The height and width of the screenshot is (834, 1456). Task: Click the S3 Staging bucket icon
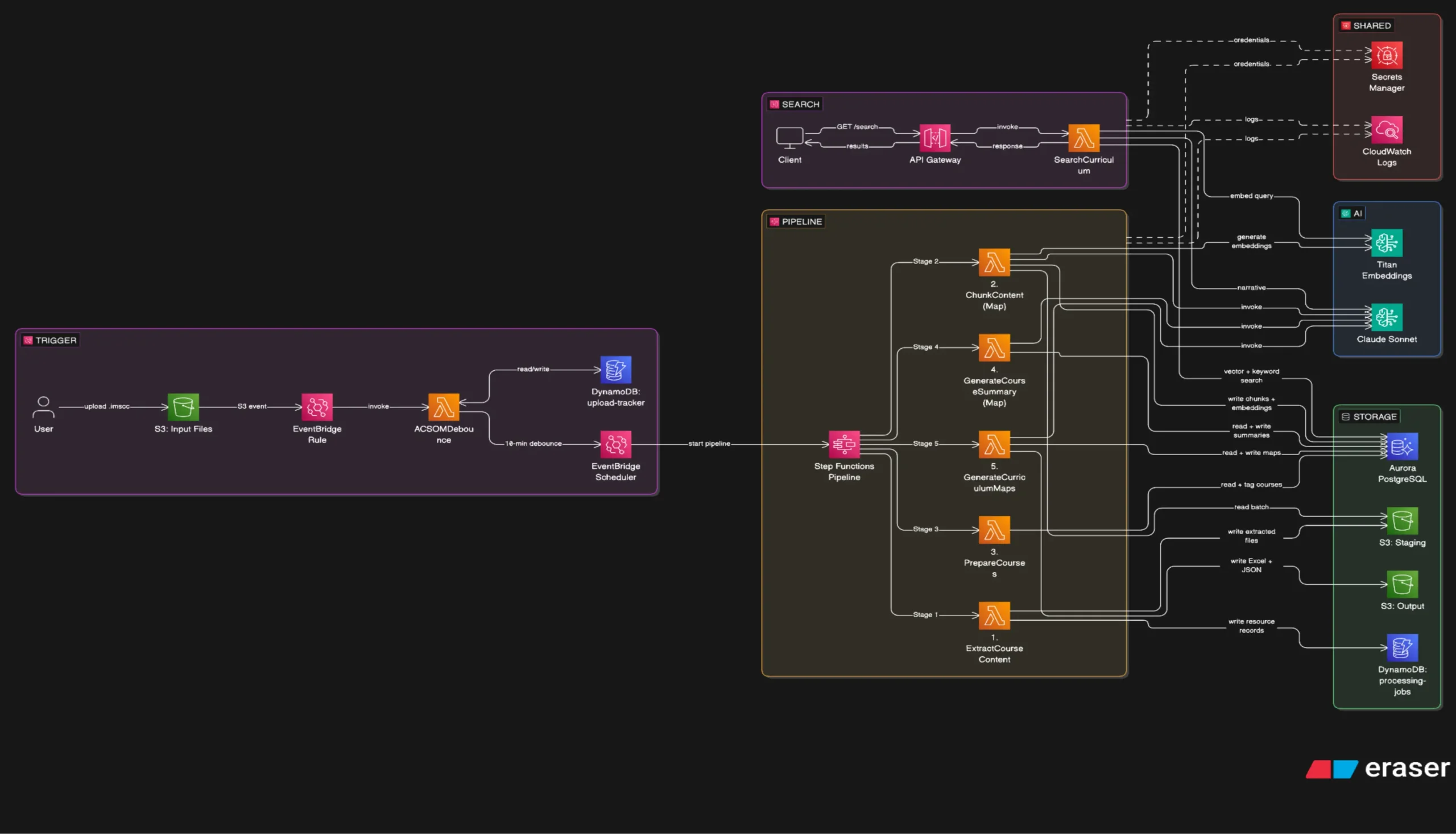click(1401, 521)
